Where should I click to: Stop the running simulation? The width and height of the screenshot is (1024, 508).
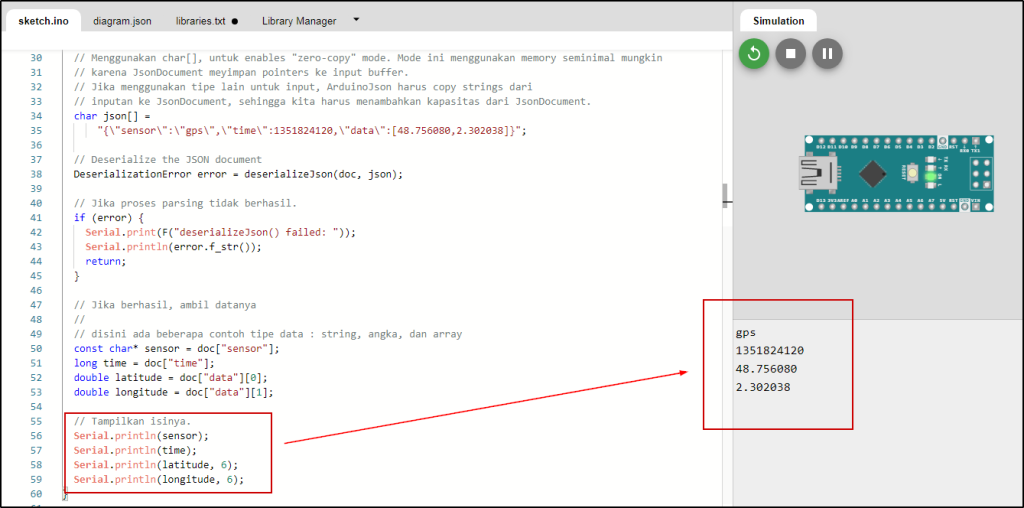pyautogui.click(x=790, y=54)
